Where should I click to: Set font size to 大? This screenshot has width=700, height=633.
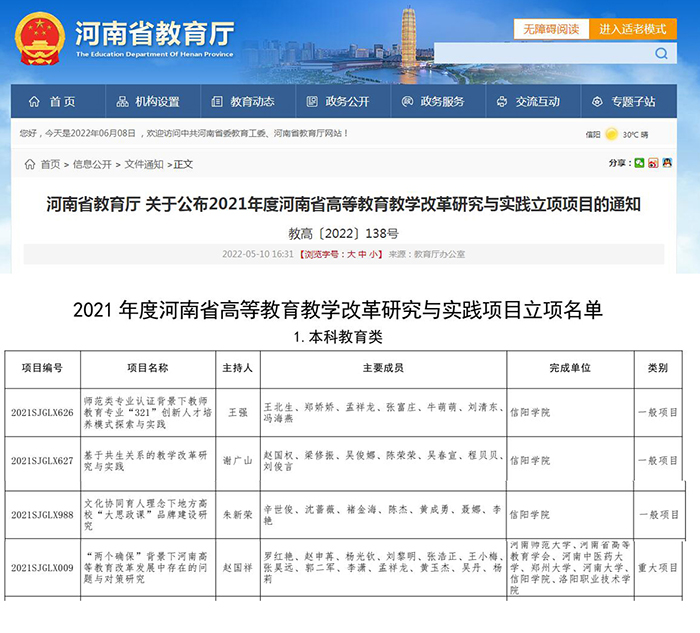coord(351,255)
